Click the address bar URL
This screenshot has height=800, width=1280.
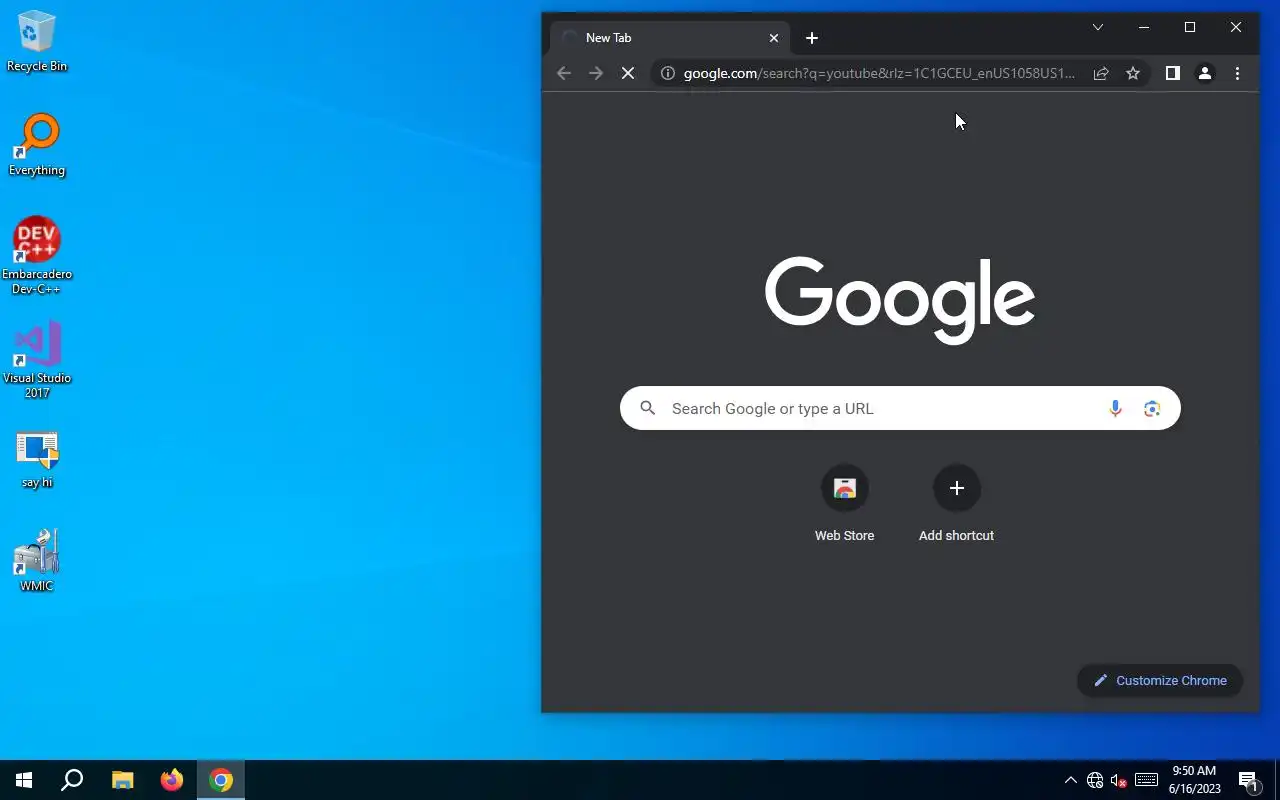point(879,73)
